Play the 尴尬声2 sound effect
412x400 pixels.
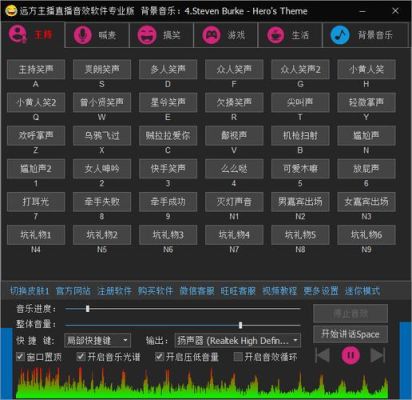coord(36,169)
